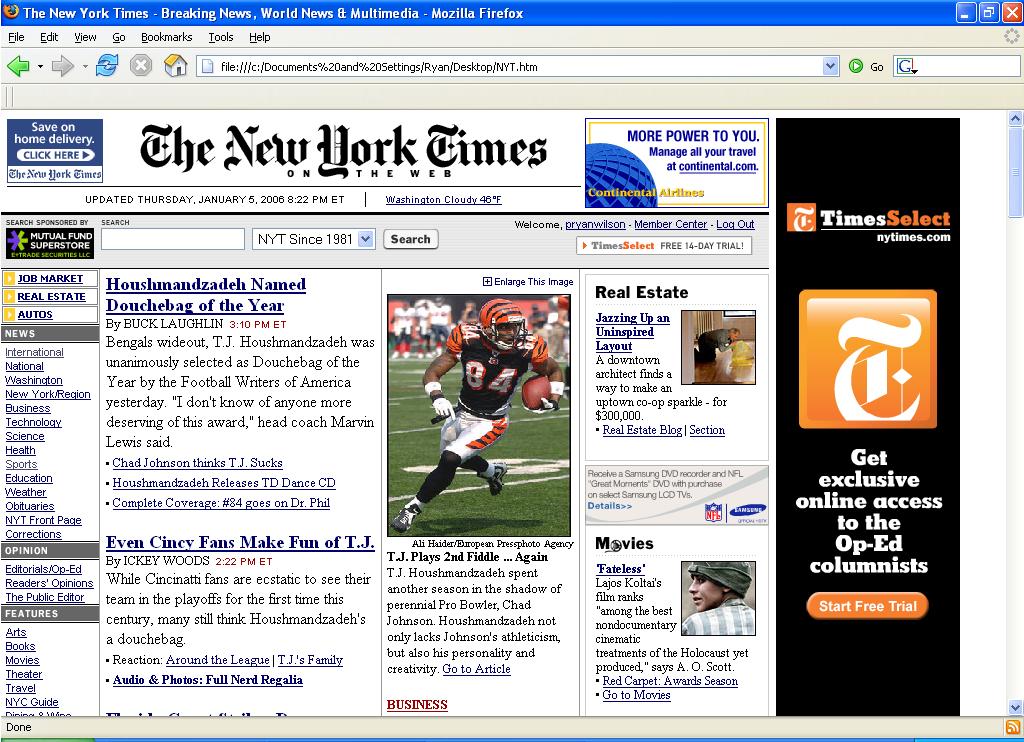Open the Technology section link

(x=33, y=422)
